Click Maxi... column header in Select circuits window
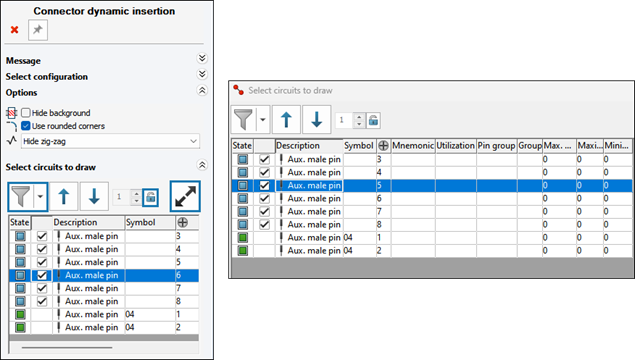The height and width of the screenshot is (360, 635). tap(590, 145)
